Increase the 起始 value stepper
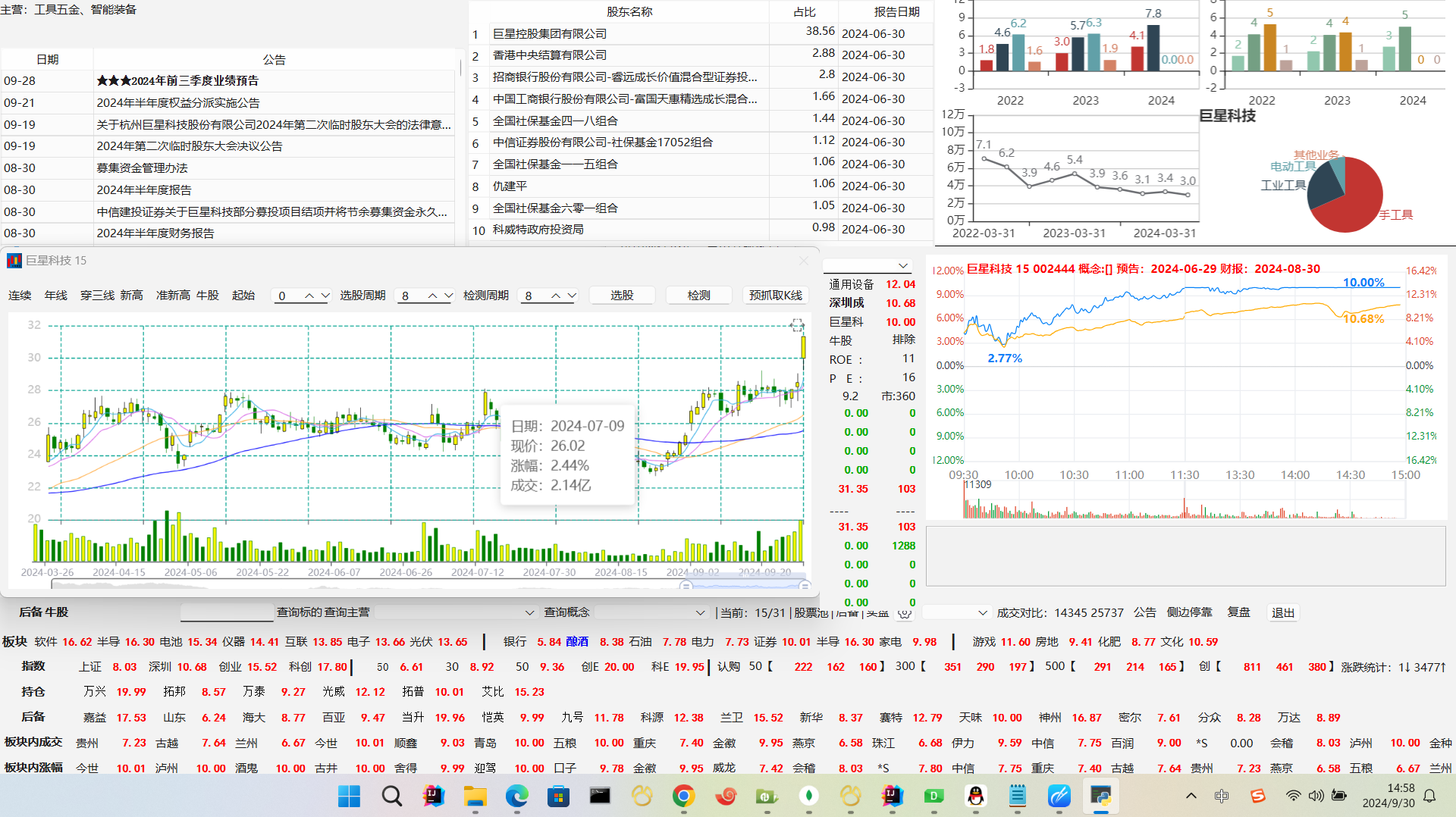 pos(309,296)
